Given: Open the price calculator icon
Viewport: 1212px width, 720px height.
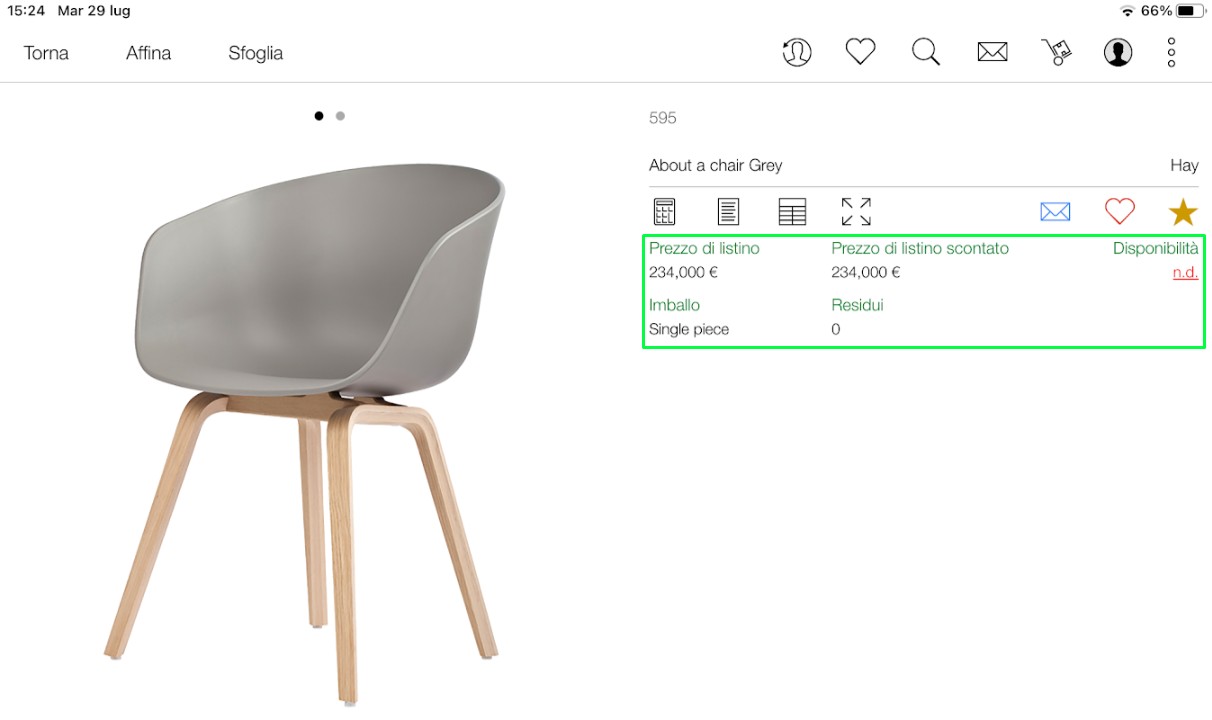Looking at the screenshot, I should 664,212.
